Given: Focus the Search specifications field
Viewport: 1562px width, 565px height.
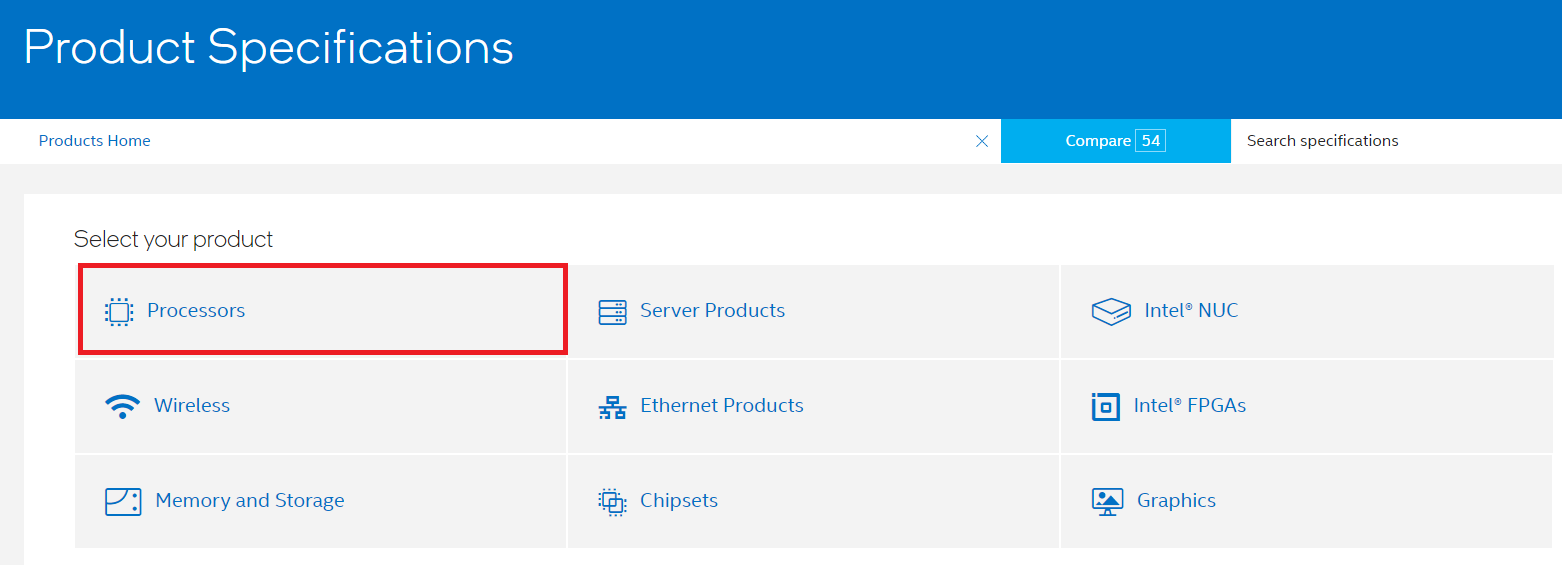Looking at the screenshot, I should 1396,141.
